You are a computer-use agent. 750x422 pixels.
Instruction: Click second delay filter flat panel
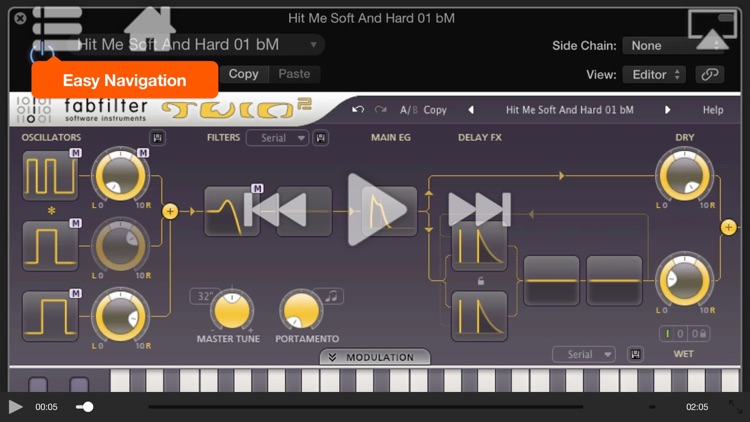614,281
